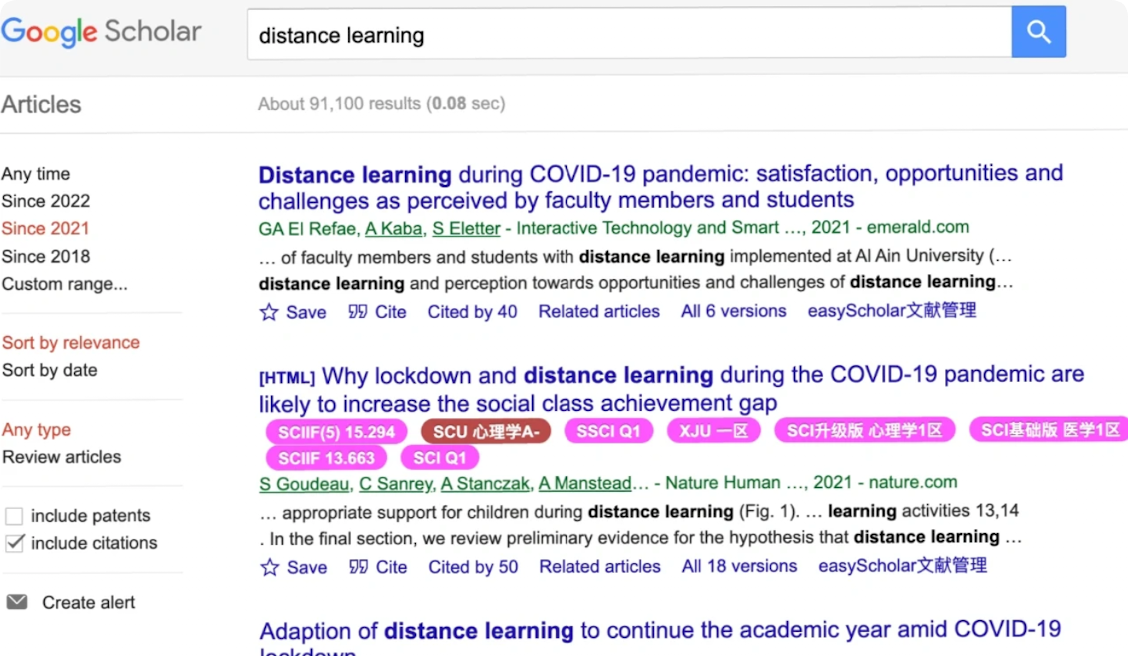Click the quote Cite icon for Why lockdown result
This screenshot has width=1128, height=656.
tap(358, 568)
